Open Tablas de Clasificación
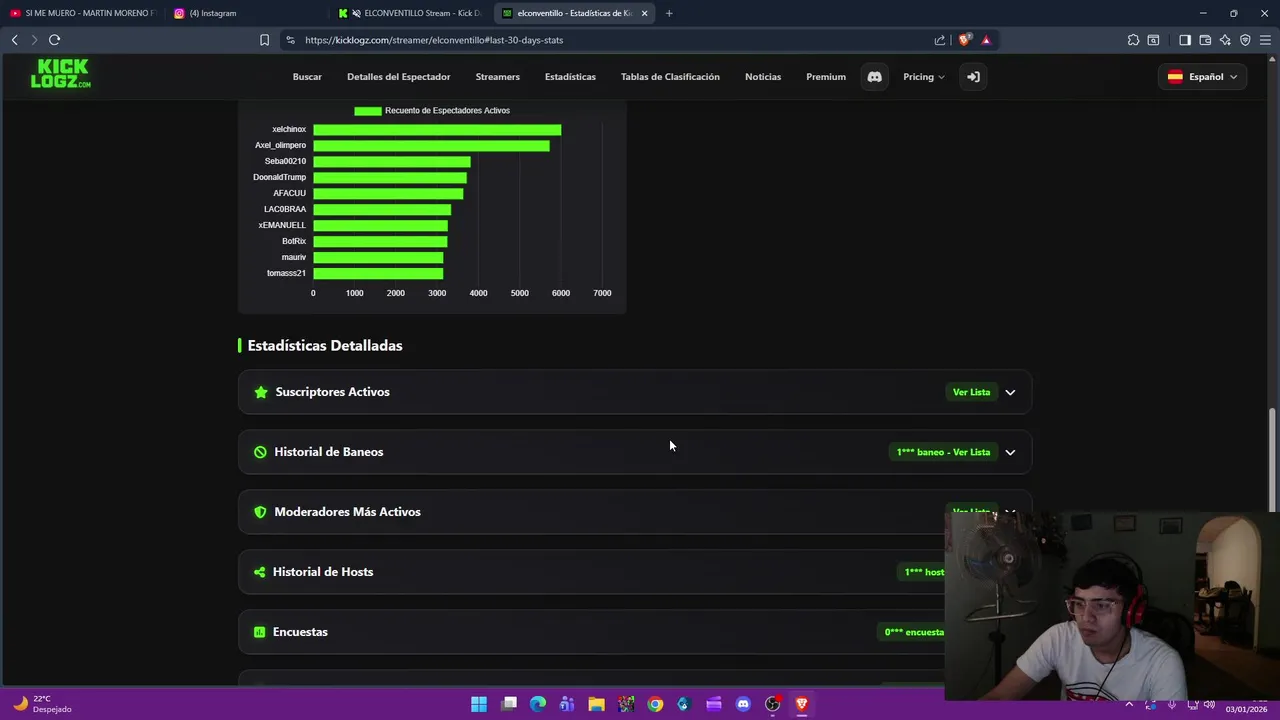1280x720 pixels. click(670, 77)
